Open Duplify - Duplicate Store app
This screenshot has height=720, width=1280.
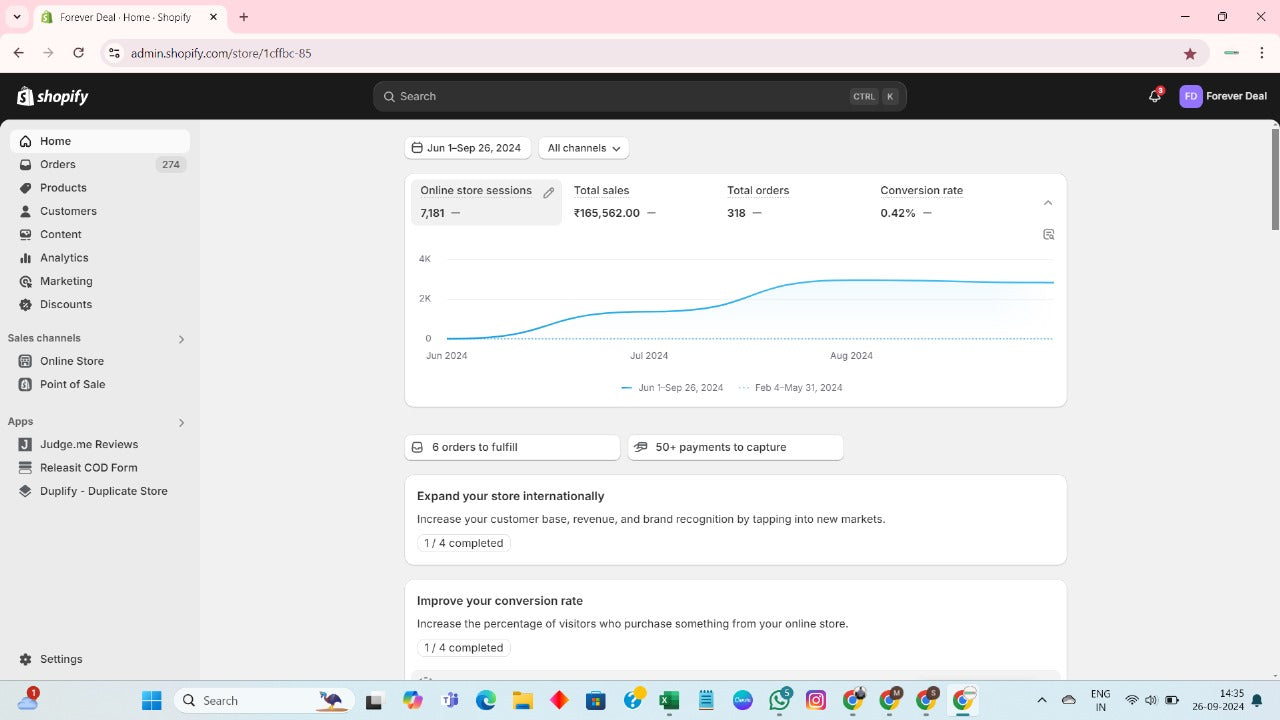click(x=103, y=491)
